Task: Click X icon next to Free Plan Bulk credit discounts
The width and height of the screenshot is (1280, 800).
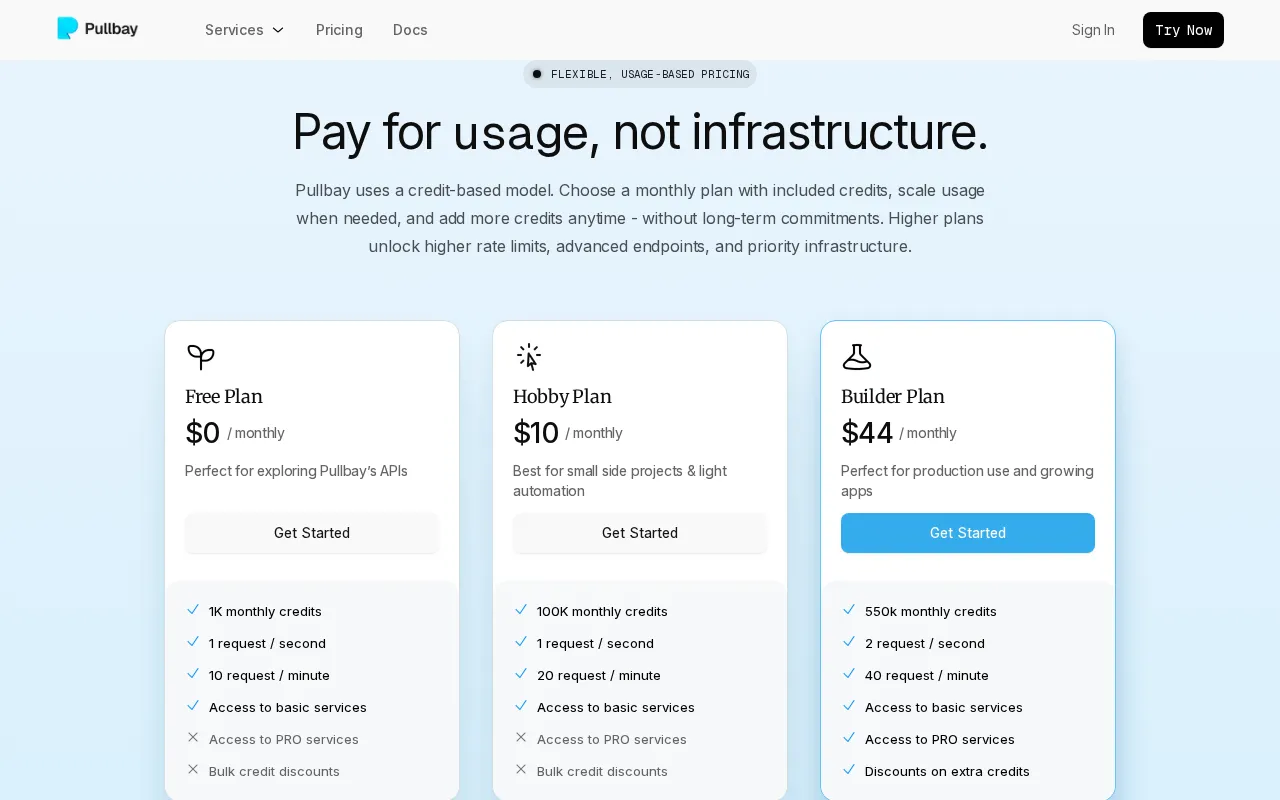Action: [193, 770]
